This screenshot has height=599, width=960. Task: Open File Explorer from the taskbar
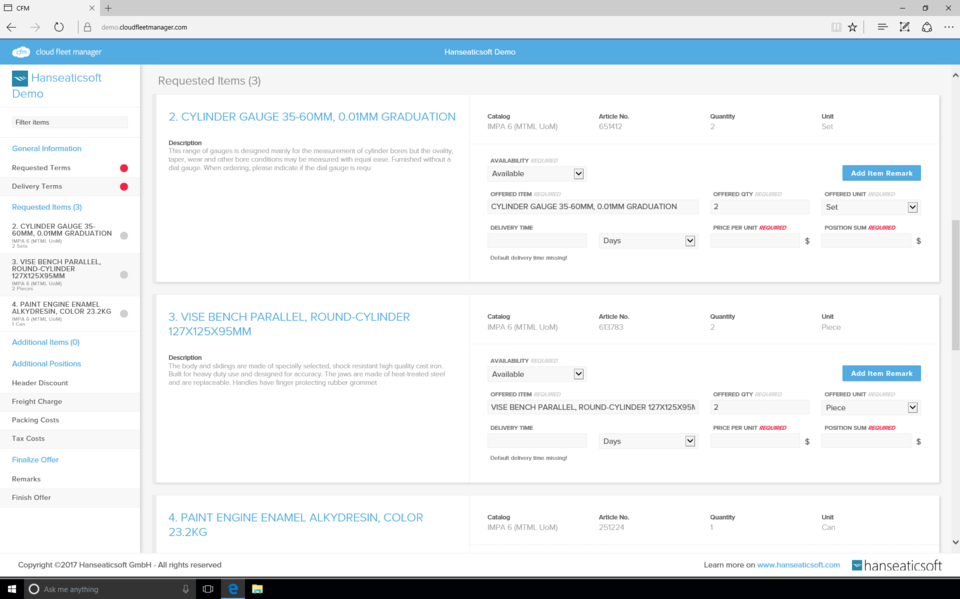click(x=257, y=589)
